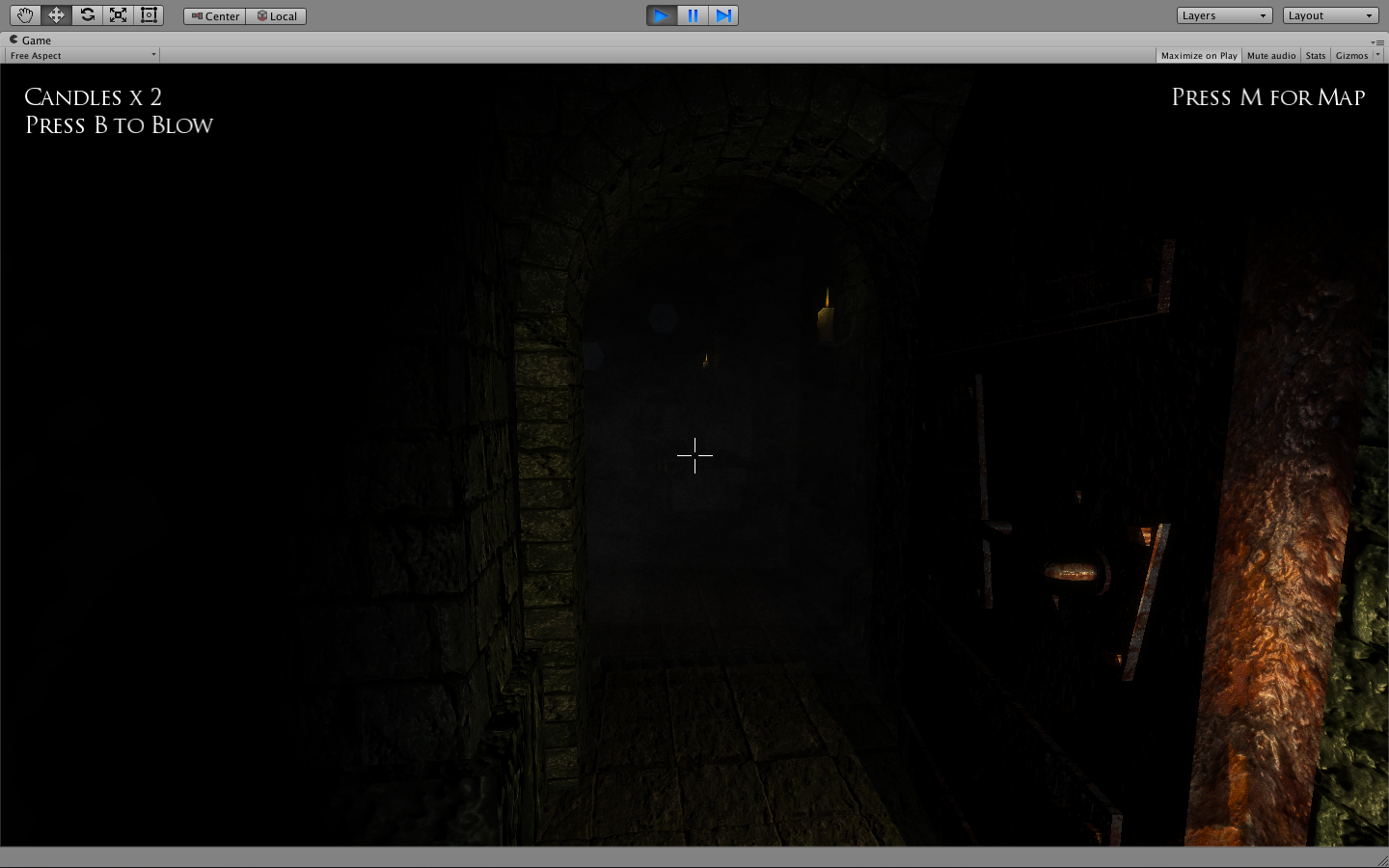1389x868 pixels.
Task: Select the Rotate tool
Action: [87, 15]
